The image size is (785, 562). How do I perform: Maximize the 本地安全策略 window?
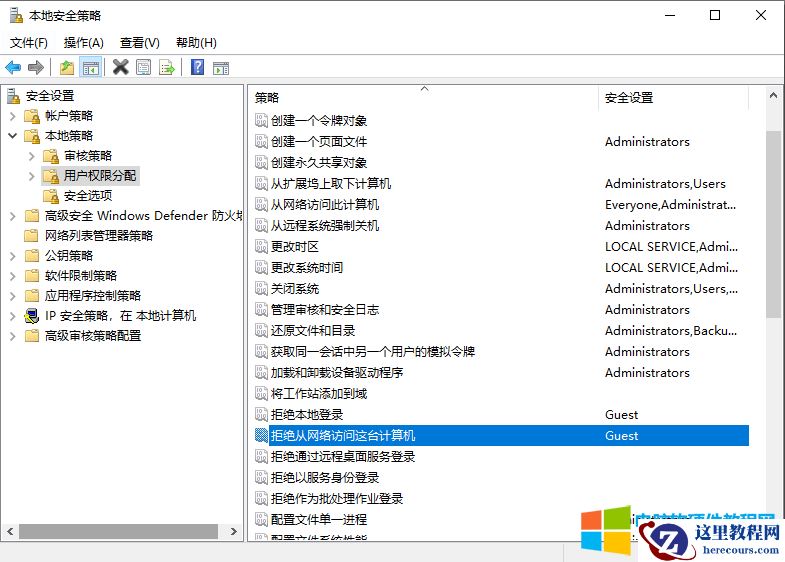tap(715, 16)
